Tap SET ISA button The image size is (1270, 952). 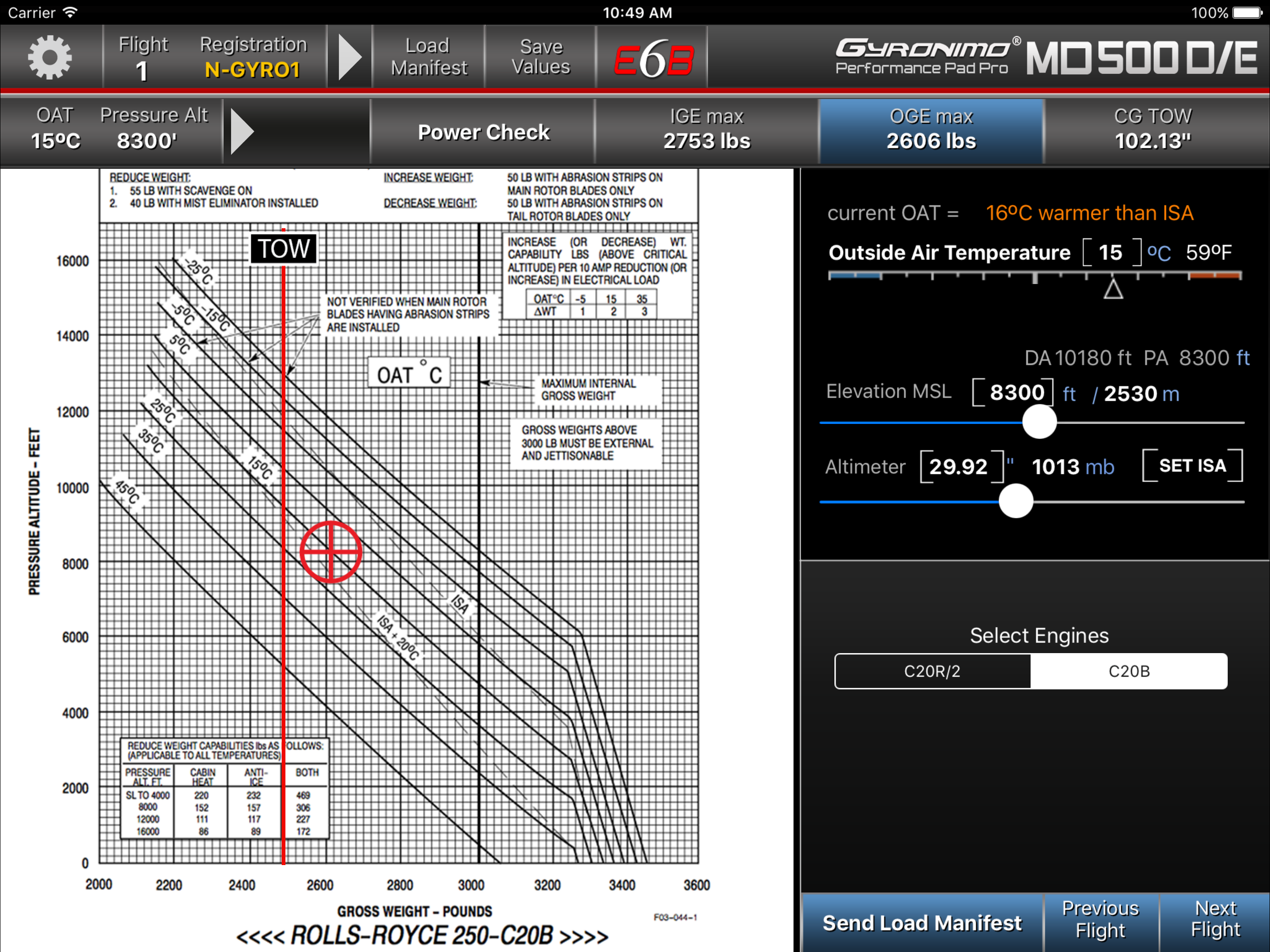coord(1192,465)
